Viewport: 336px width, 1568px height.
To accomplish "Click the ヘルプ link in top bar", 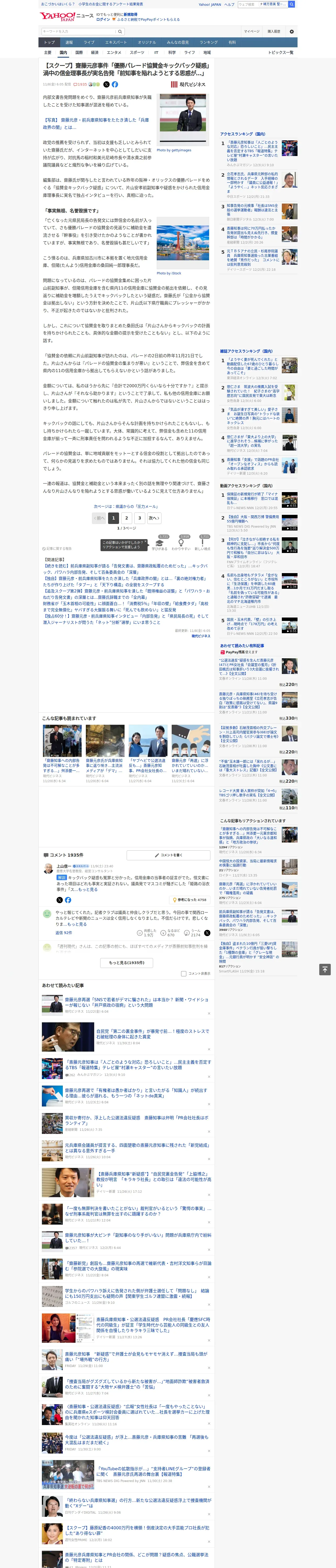I will (x=229, y=4).
